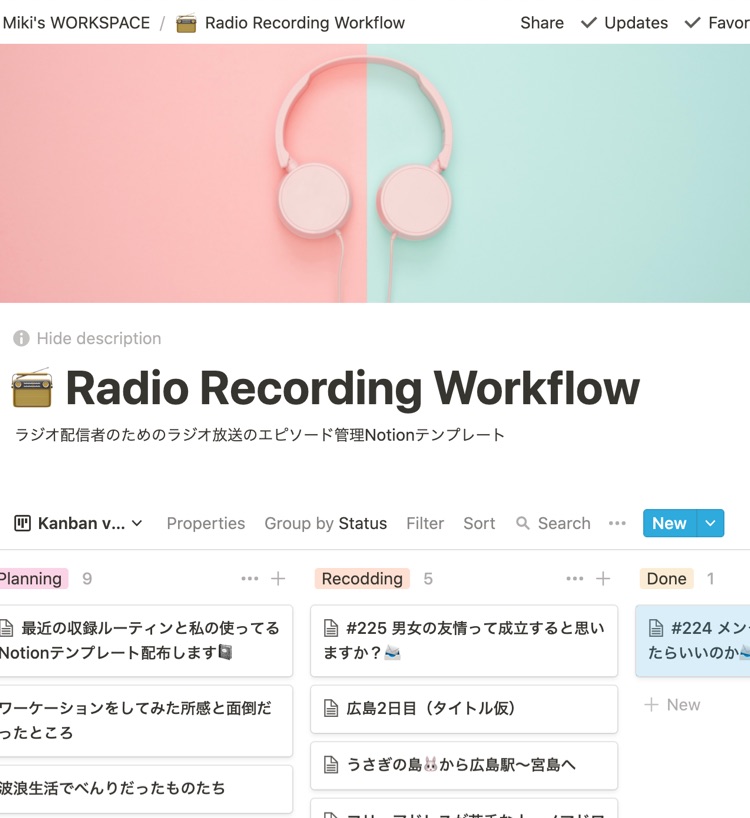
Task: Click the search magnifier icon
Action: pyautogui.click(x=523, y=523)
